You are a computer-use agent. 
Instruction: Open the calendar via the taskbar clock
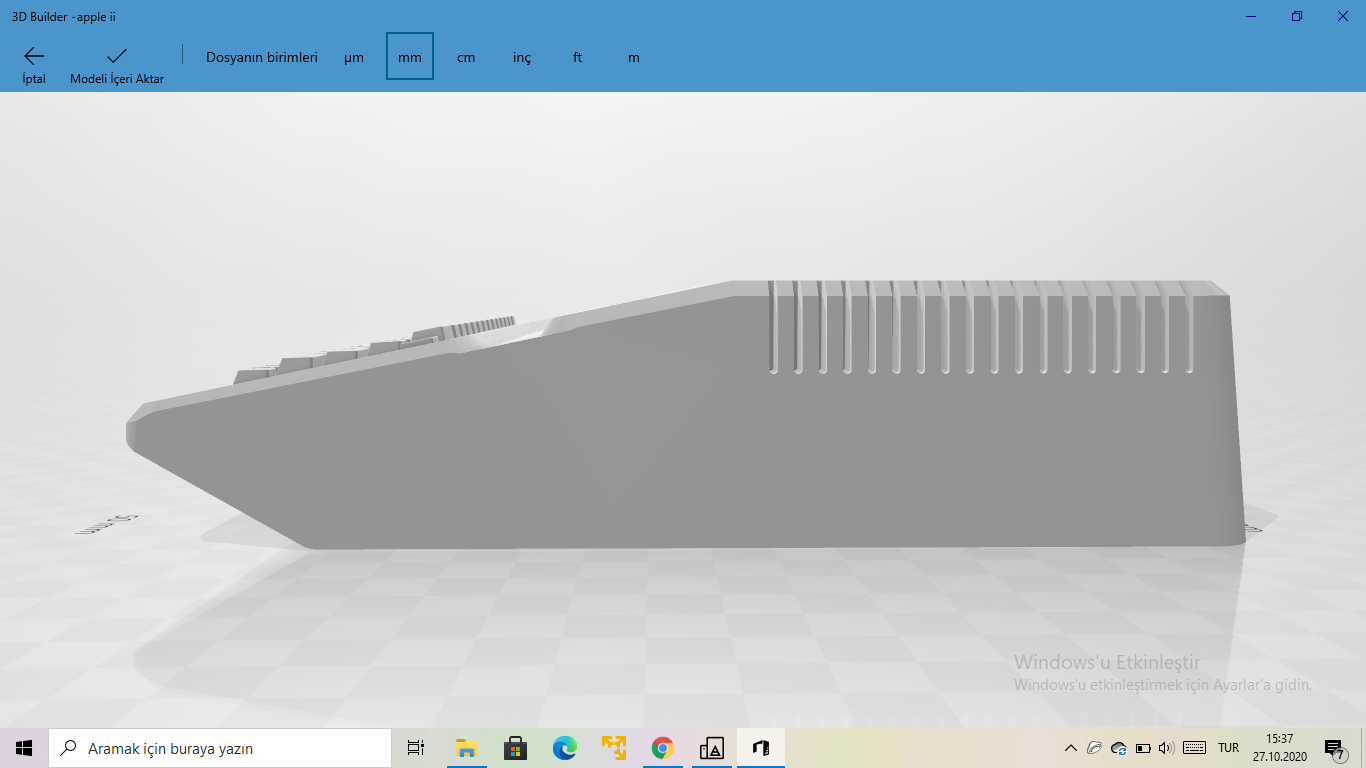[x=1280, y=748]
